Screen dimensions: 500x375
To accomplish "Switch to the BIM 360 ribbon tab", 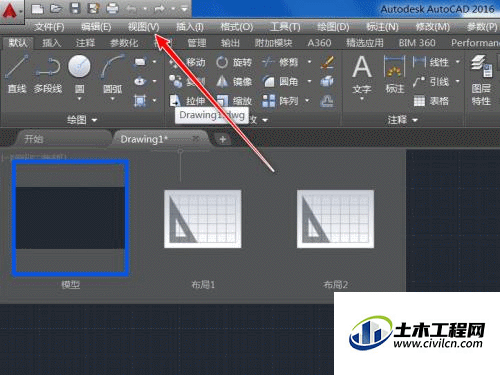I will coord(417,43).
